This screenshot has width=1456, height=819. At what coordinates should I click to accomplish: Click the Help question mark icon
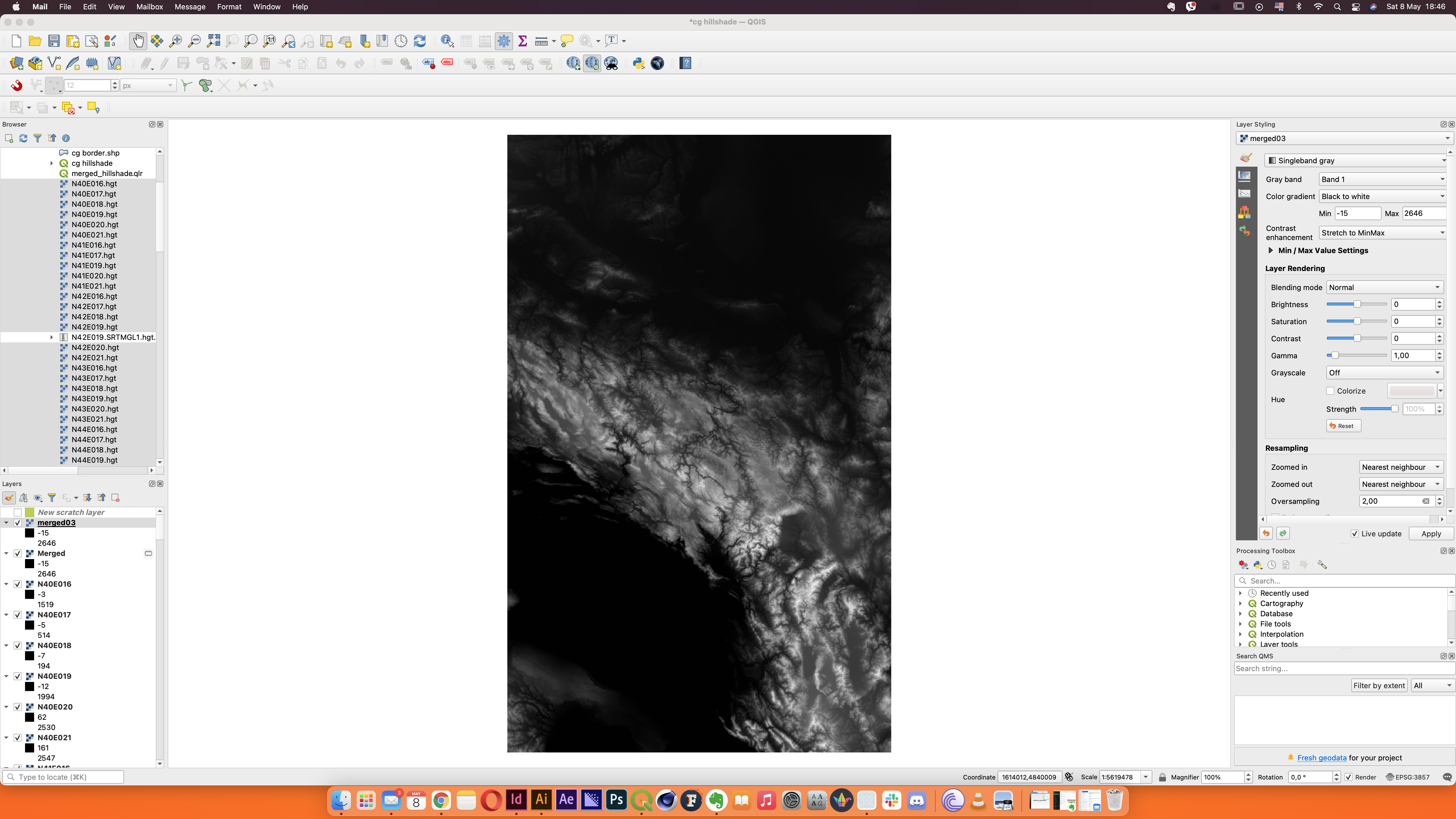pos(685,63)
